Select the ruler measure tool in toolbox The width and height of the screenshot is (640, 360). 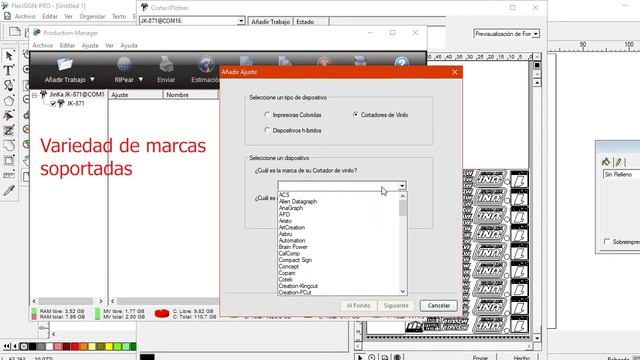click(9, 176)
